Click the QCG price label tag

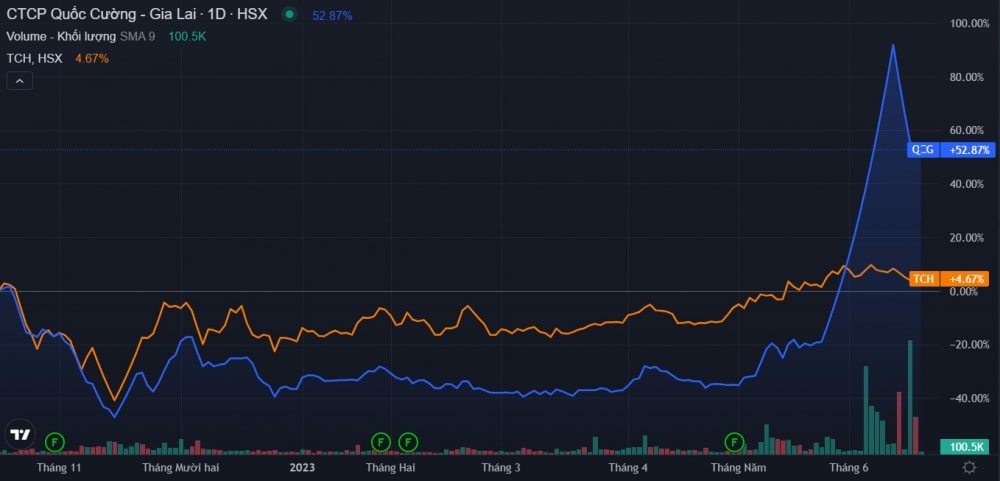(x=922, y=151)
